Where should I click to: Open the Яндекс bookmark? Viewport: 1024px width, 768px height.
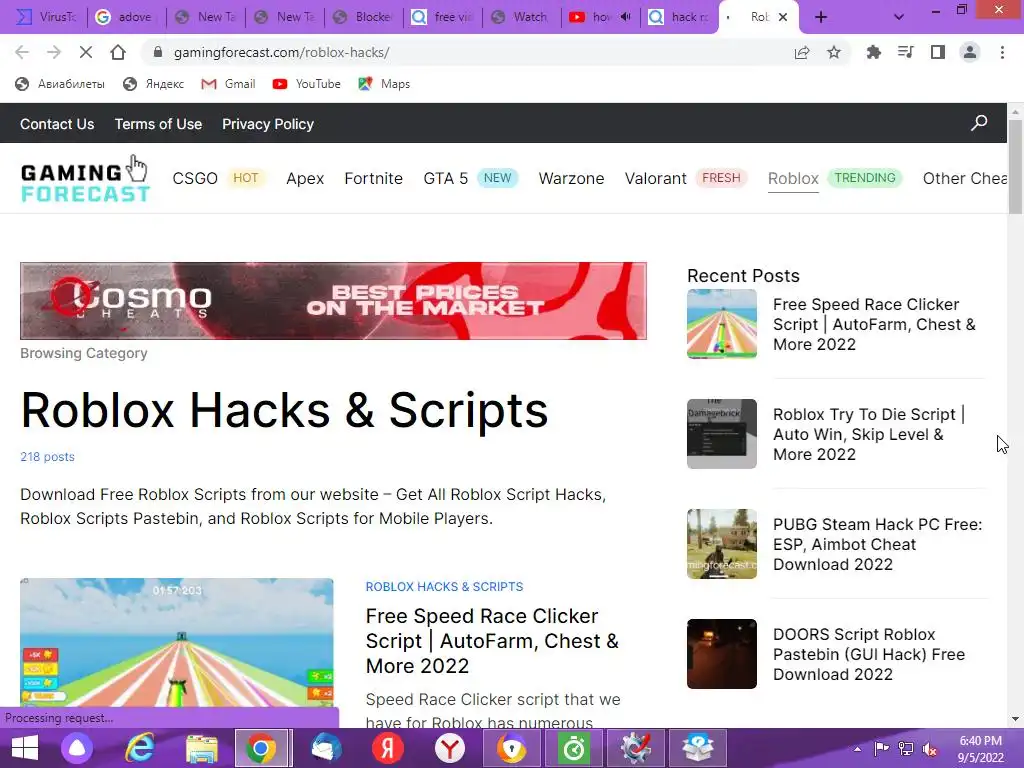[153, 84]
